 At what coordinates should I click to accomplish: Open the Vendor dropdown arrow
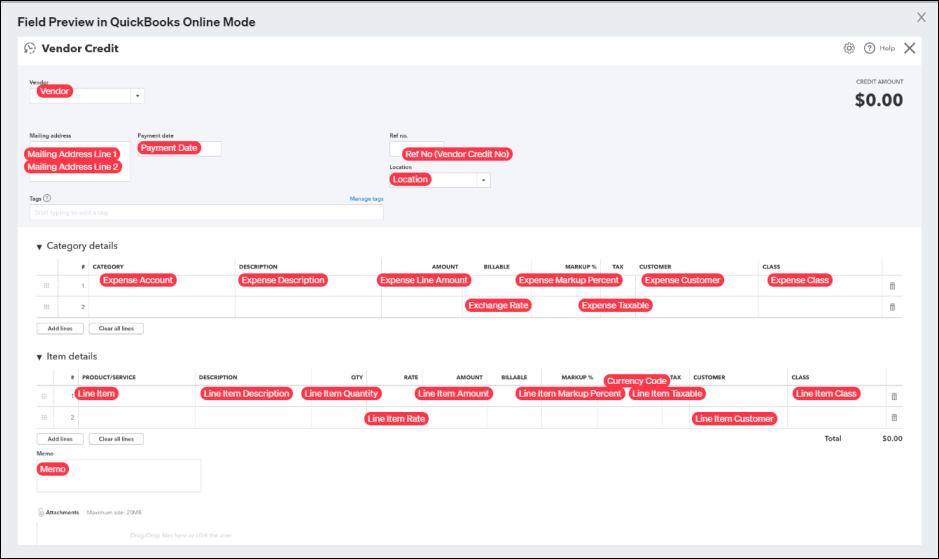coord(138,96)
